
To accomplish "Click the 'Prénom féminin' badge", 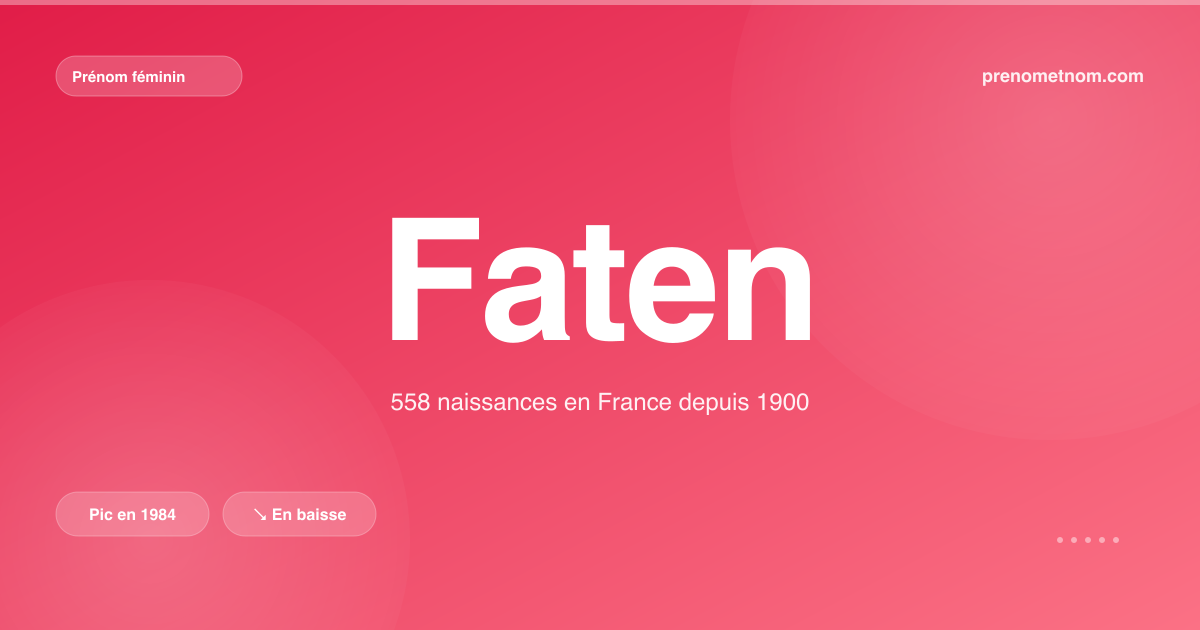I will 149,76.
